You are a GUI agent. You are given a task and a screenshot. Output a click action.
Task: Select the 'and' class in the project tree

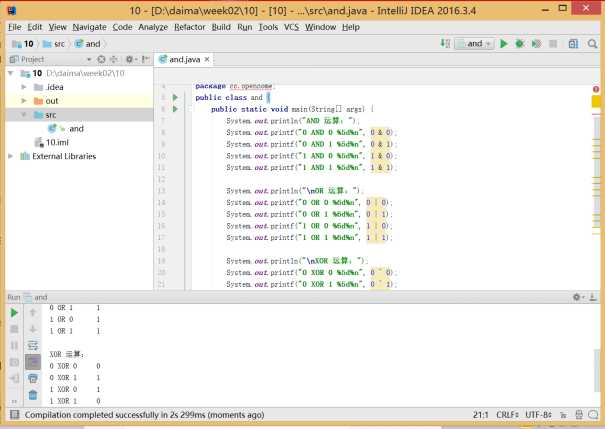pos(76,129)
